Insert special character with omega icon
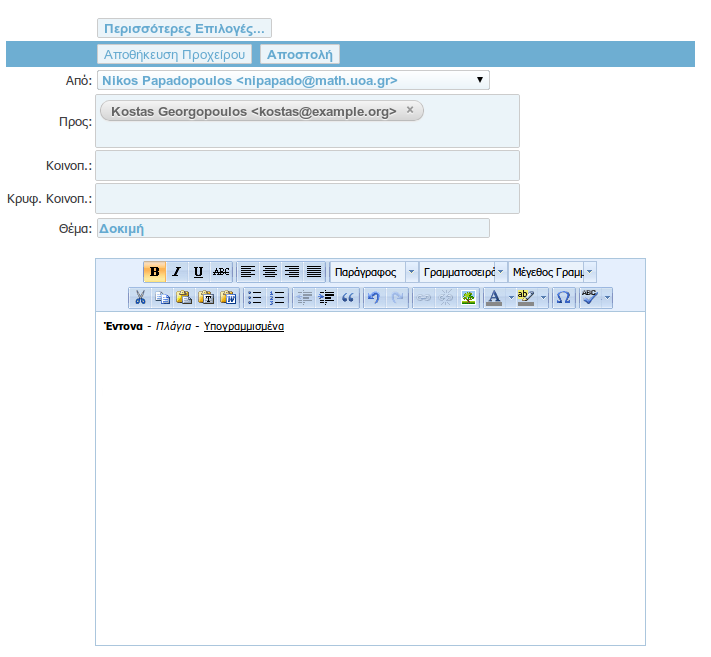Screen dimensions: 711x657 coord(563,298)
